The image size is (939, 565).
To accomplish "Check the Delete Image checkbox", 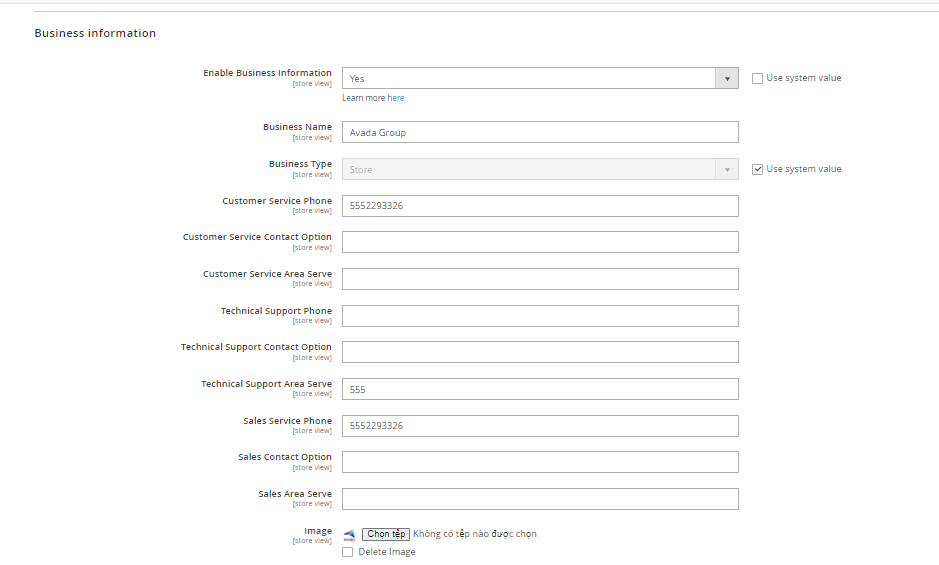I will 348,552.
